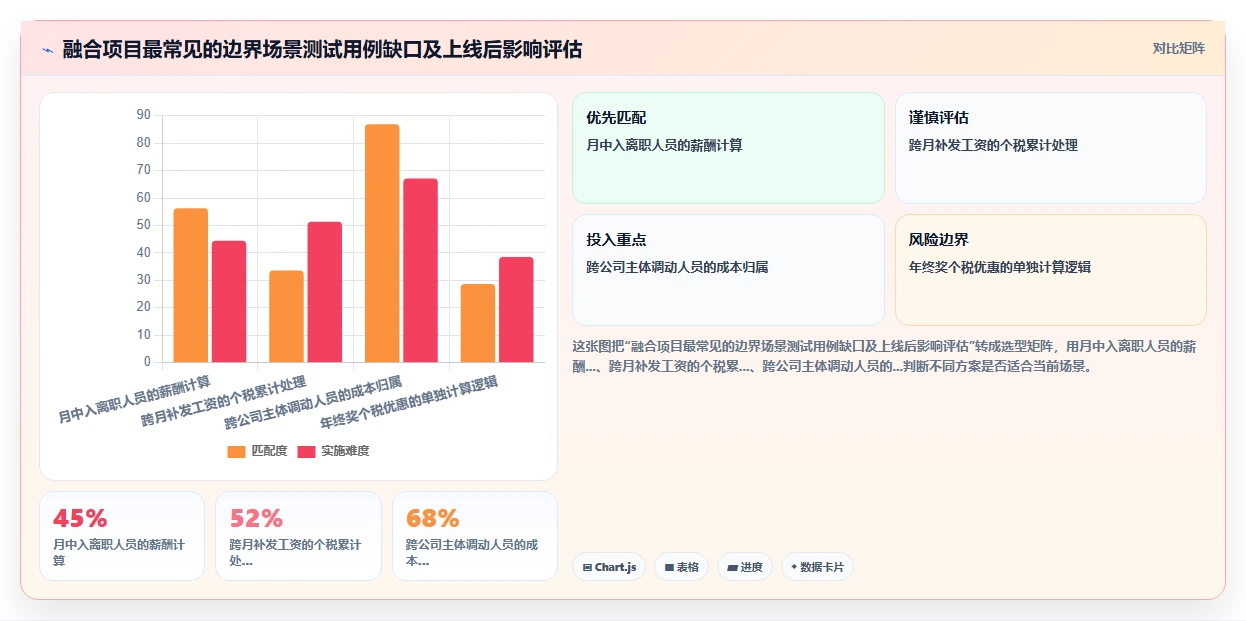Select the 谨慎评估 card
The height and width of the screenshot is (621, 1246).
tap(1051, 148)
